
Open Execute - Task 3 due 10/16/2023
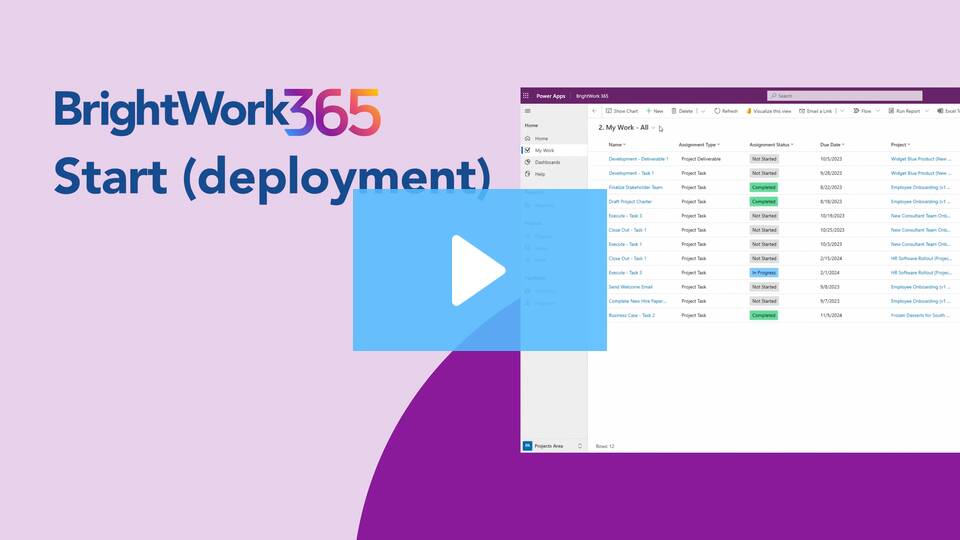tap(625, 216)
